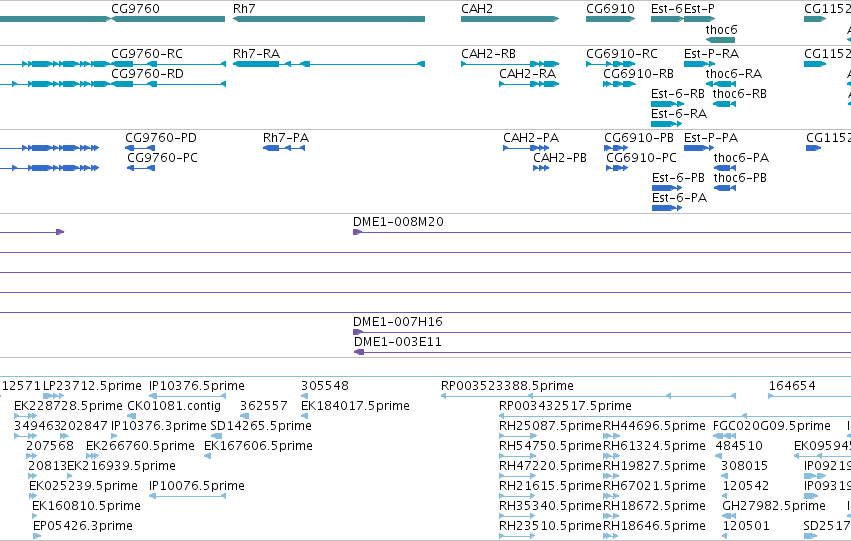The height and width of the screenshot is (541, 851).
Task: Open the Est-P-PA protein label
Action: (711, 138)
